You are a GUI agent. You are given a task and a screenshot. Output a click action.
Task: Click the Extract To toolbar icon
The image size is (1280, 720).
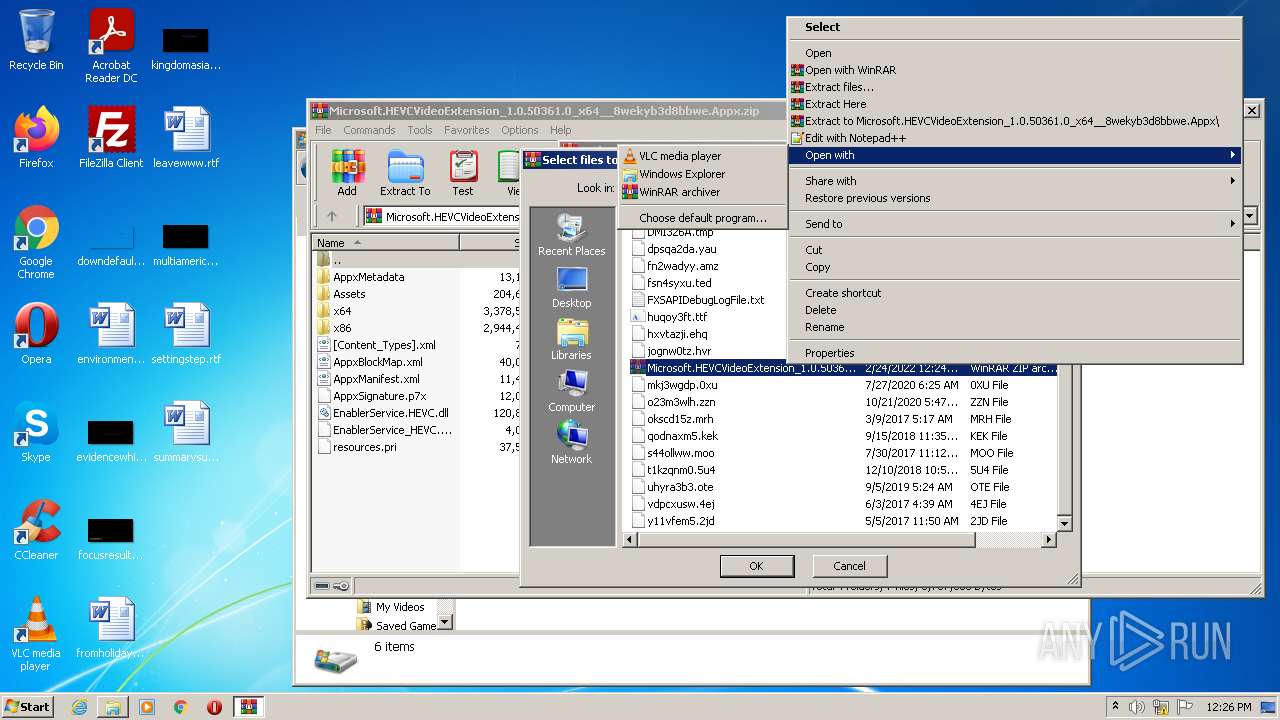pos(405,173)
